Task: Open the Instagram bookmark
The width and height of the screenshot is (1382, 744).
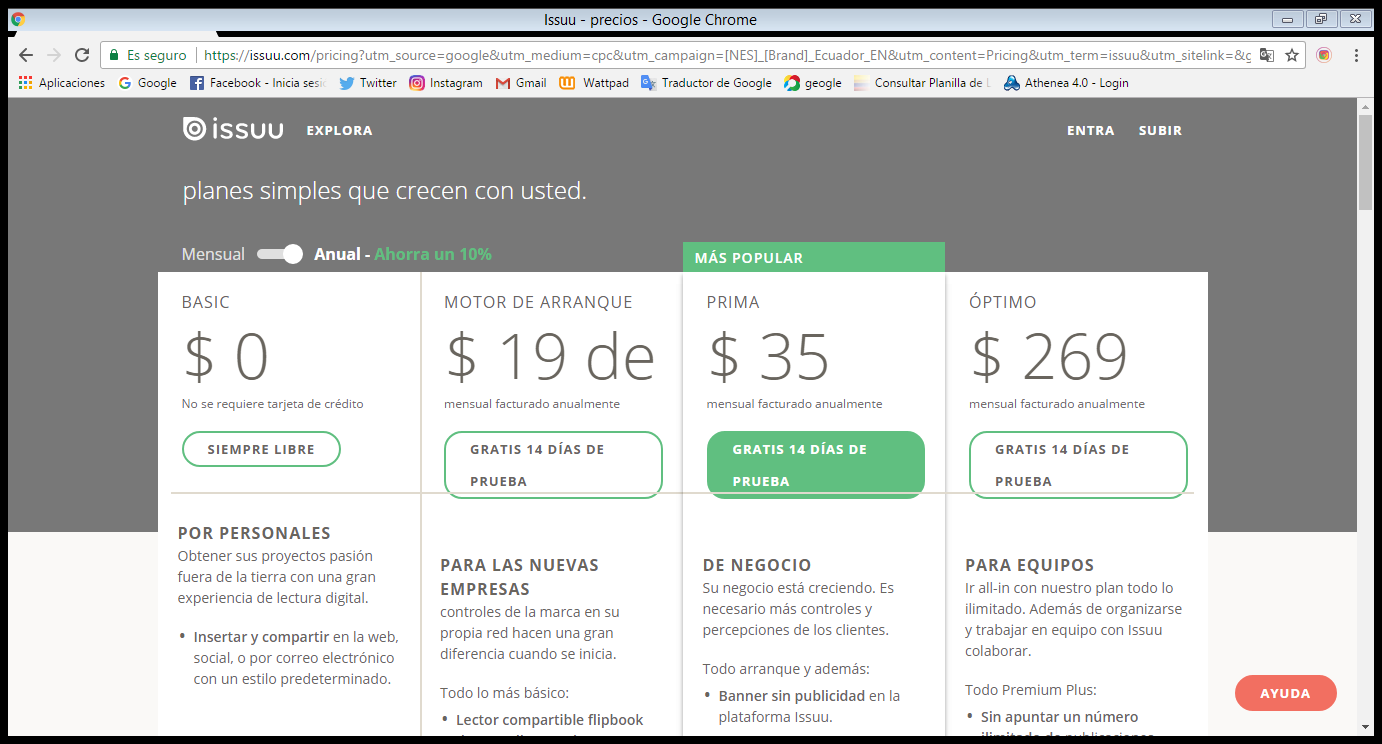Action: (446, 83)
